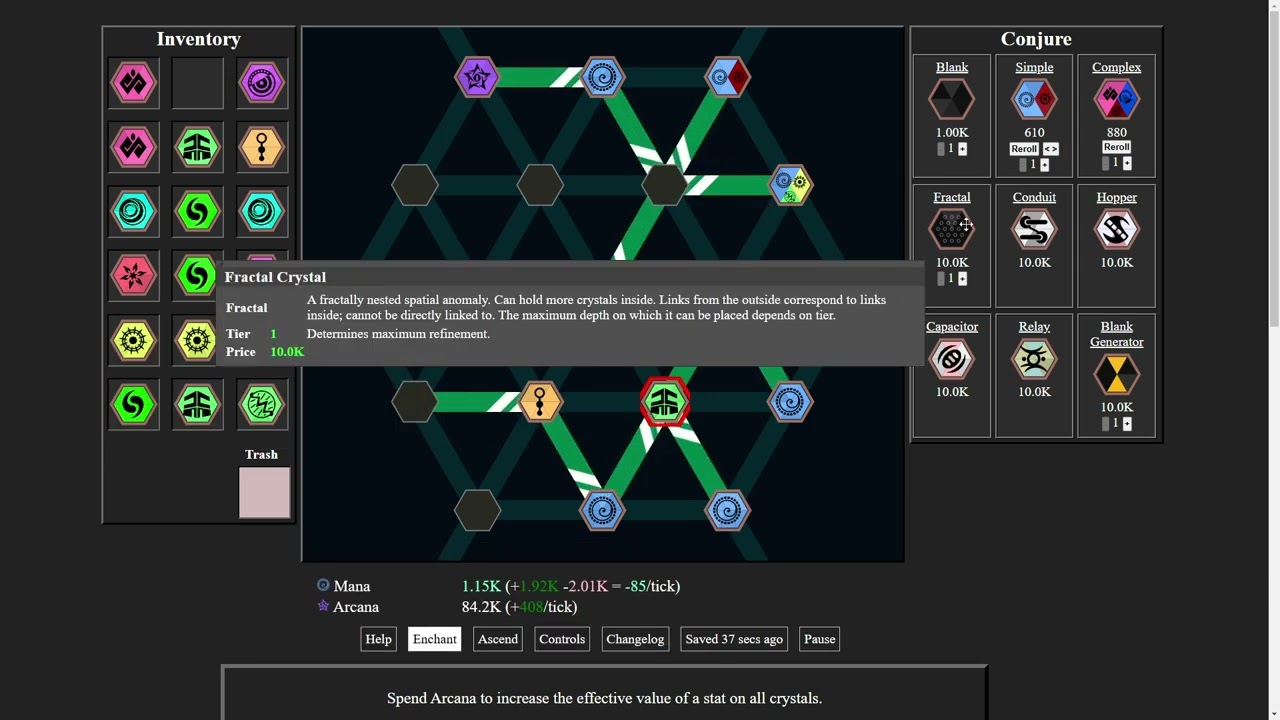This screenshot has width=1280, height=720.
Task: Select the pink diamond crystal beside the empty slot
Action: [x=134, y=83]
